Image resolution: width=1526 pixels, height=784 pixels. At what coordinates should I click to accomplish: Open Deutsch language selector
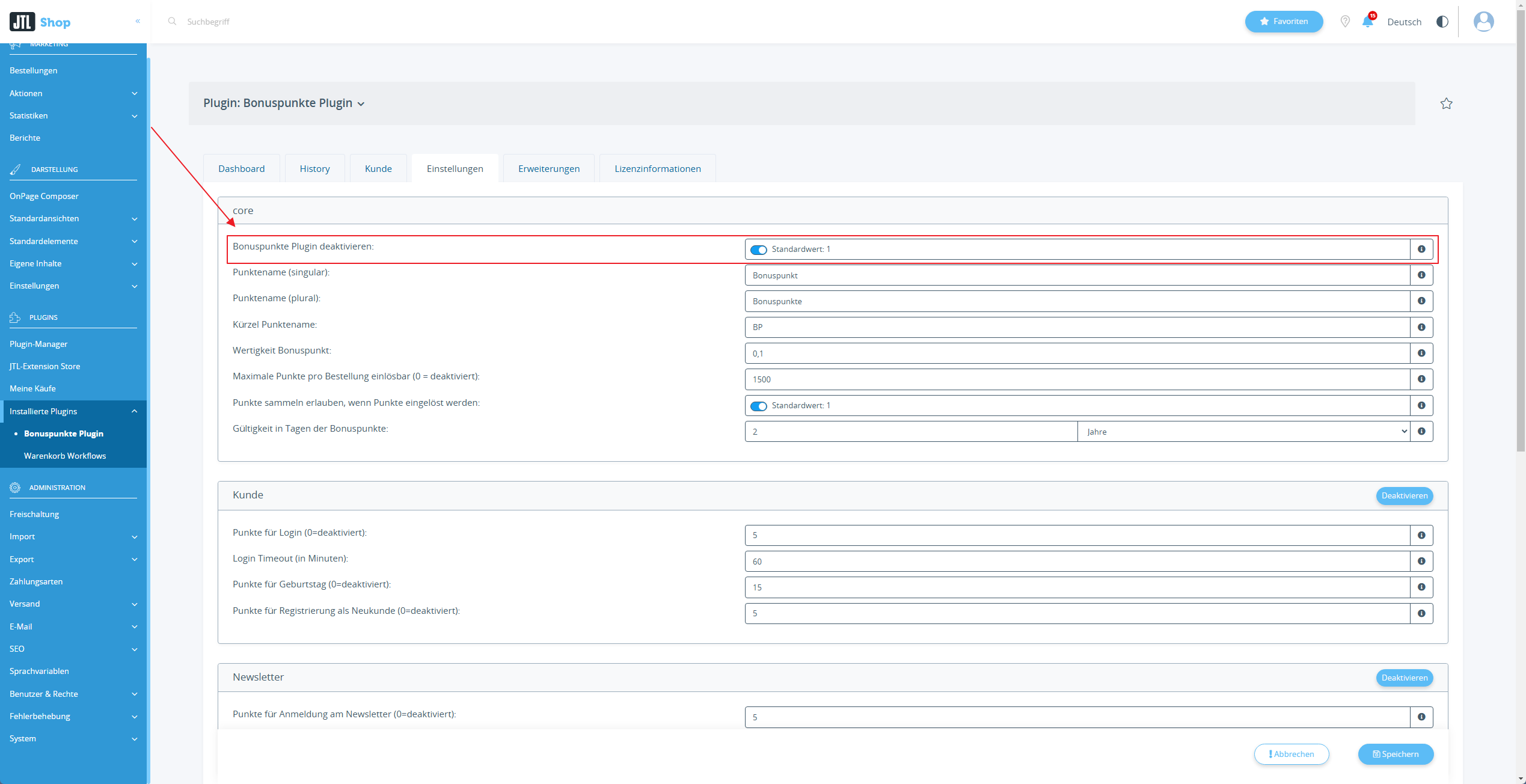click(x=1404, y=22)
